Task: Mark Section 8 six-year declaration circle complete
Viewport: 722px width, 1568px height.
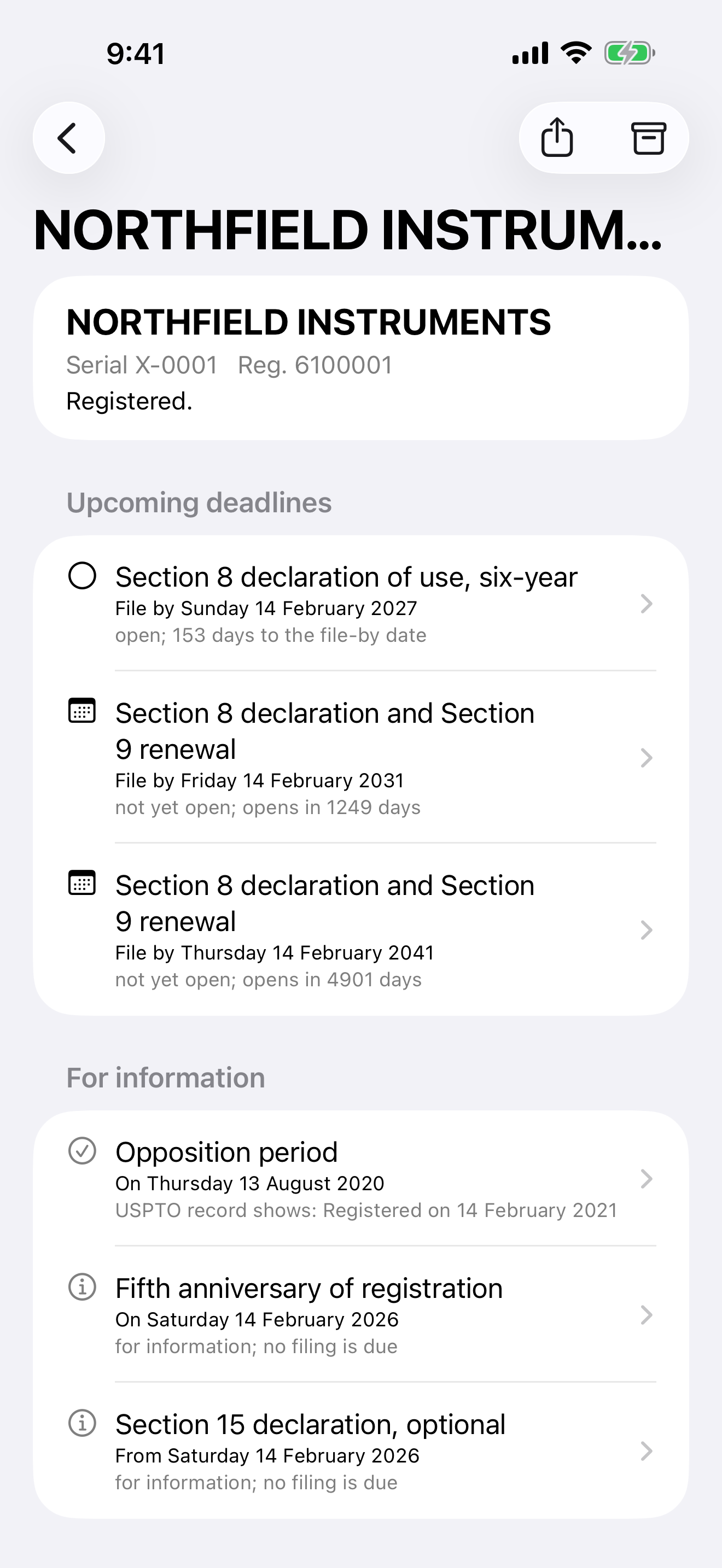Action: point(82,575)
